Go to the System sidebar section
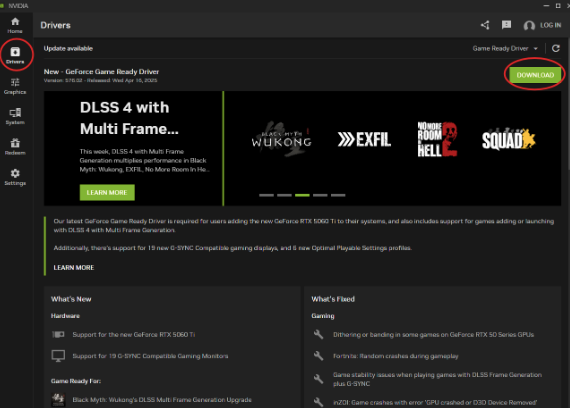This screenshot has height=408, width=570. coord(15,116)
